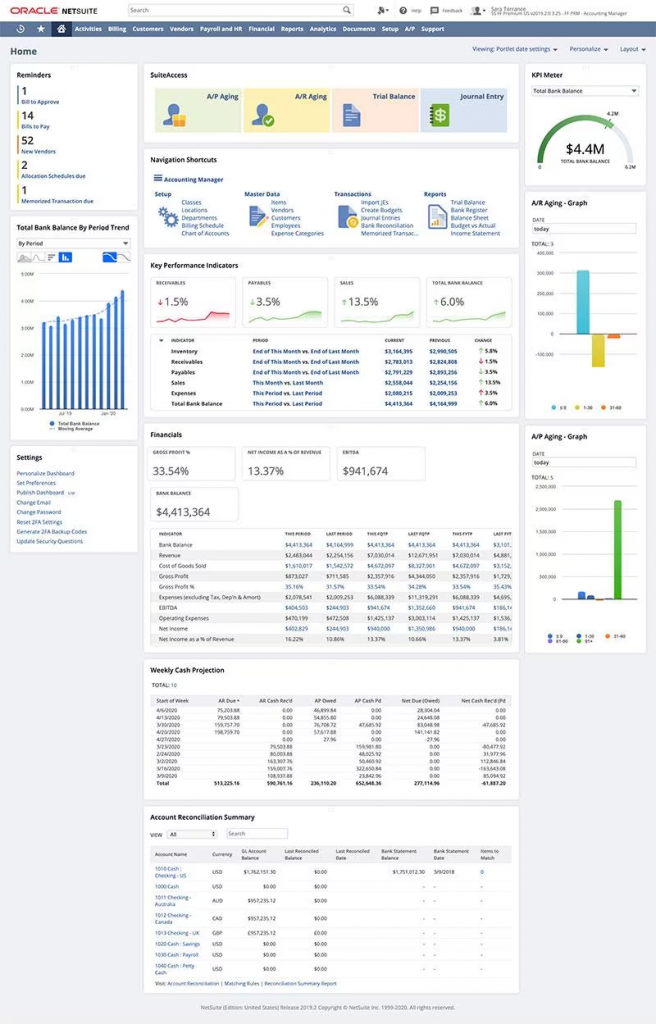Open the Recent Records clock icon

(x=20, y=29)
